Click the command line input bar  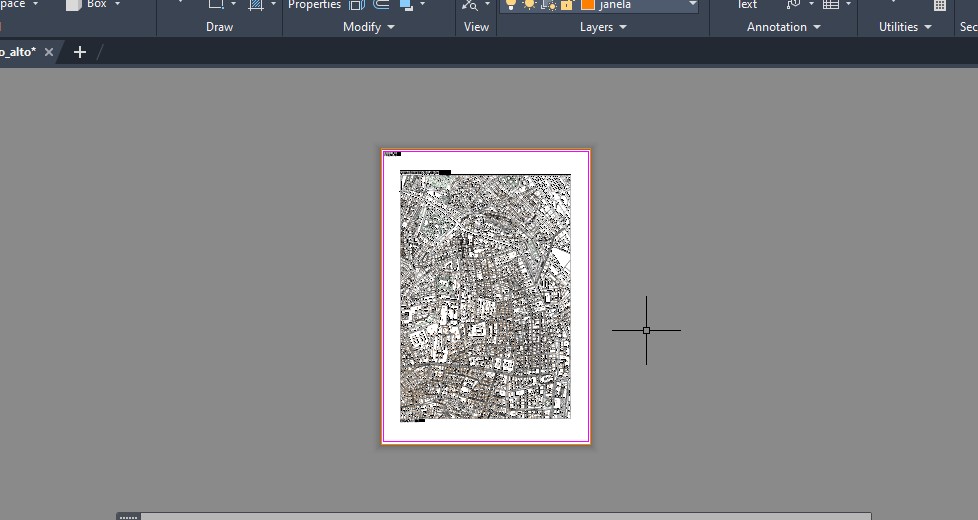click(505, 517)
